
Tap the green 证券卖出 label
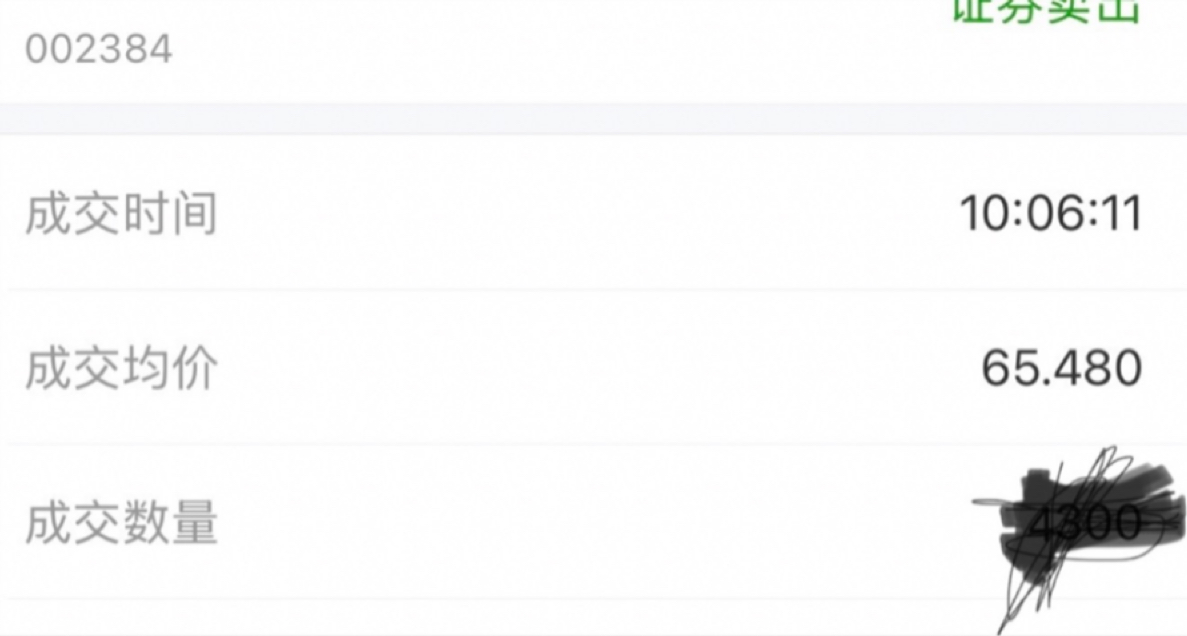point(1045,11)
